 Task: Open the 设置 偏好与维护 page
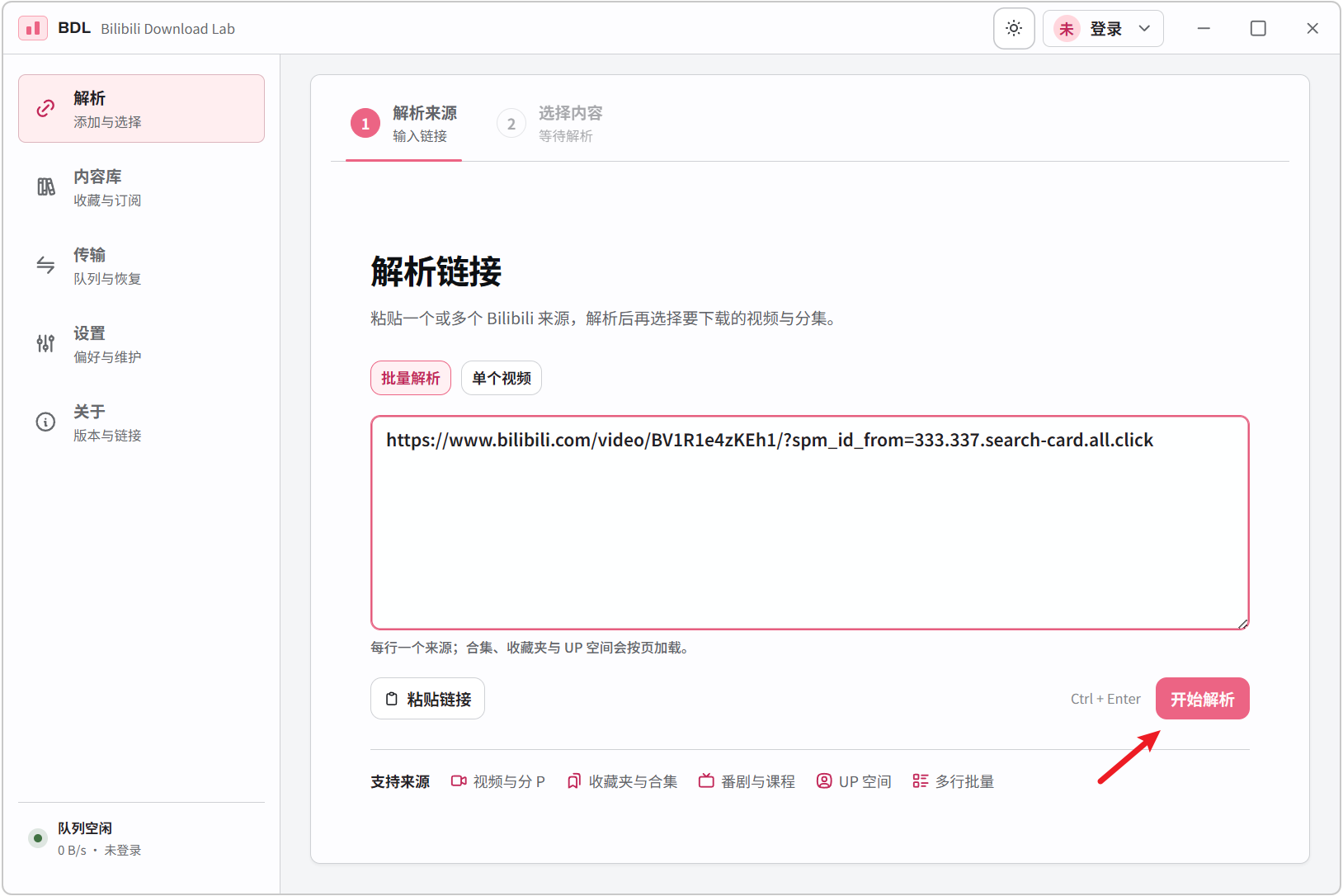141,344
